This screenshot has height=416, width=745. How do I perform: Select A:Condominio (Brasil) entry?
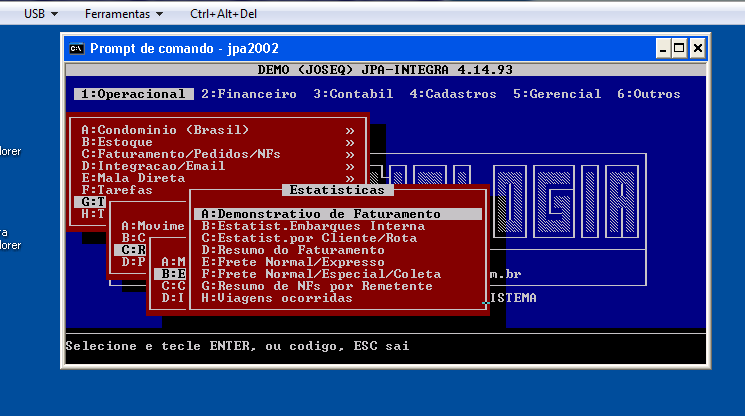(x=165, y=130)
